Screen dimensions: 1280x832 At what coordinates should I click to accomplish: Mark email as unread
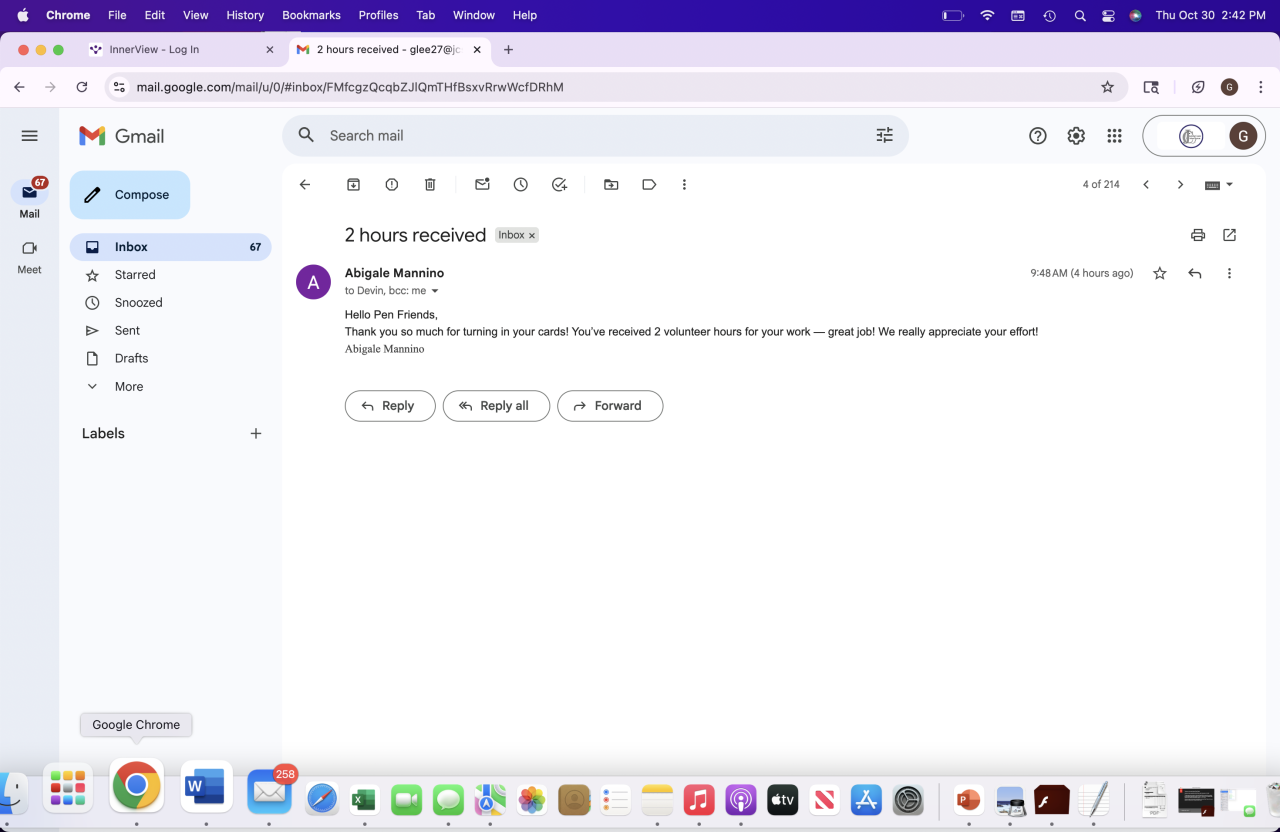point(482,185)
